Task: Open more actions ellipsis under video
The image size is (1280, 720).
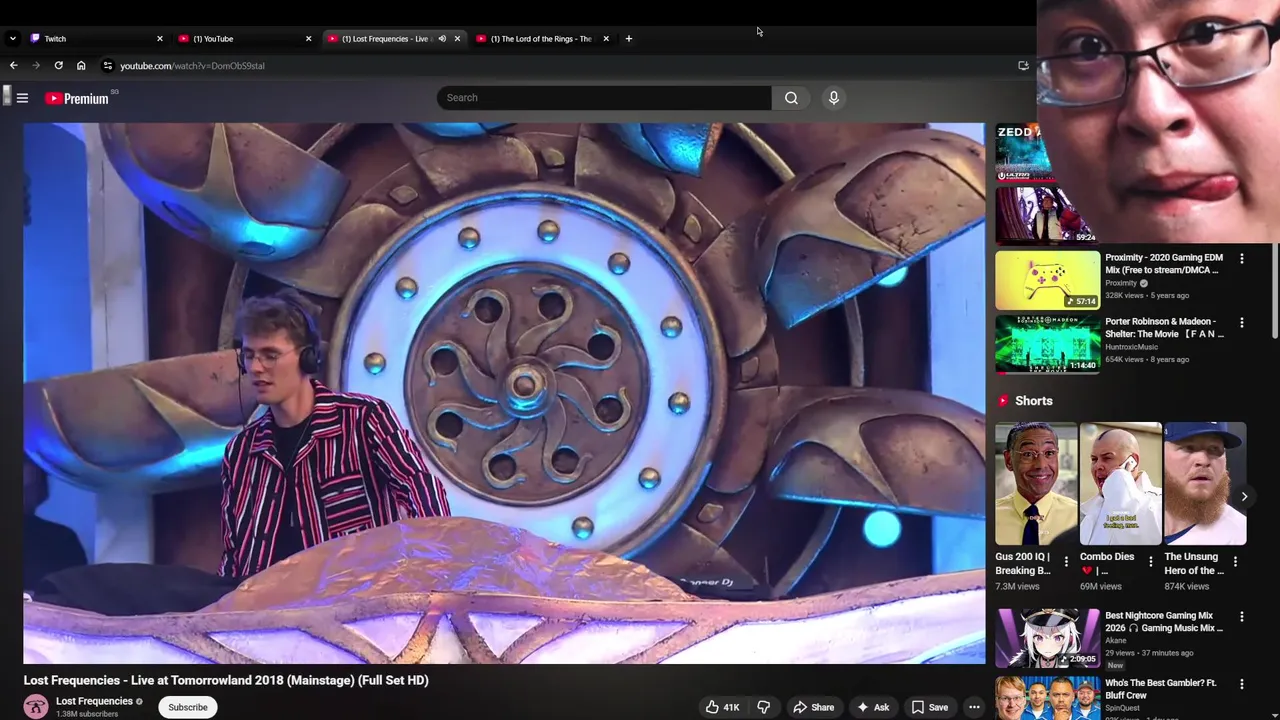Action: point(974,707)
